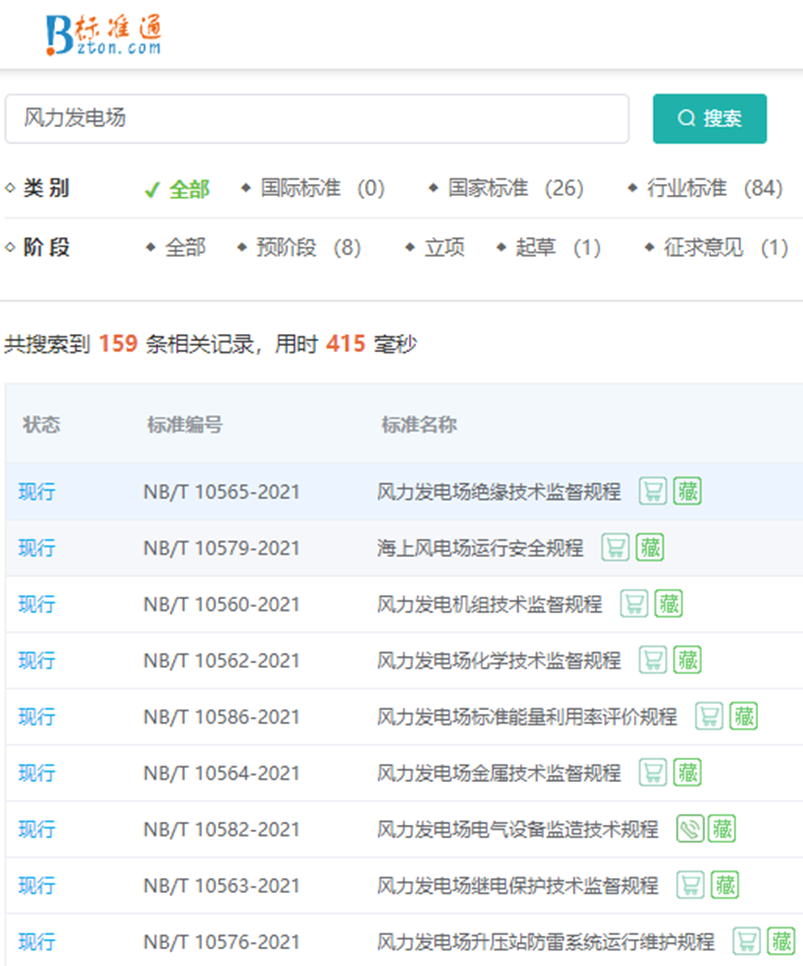Open 现行 status link for NB/T 10563-2021
Screen dimensions: 803x966
tap(37, 885)
